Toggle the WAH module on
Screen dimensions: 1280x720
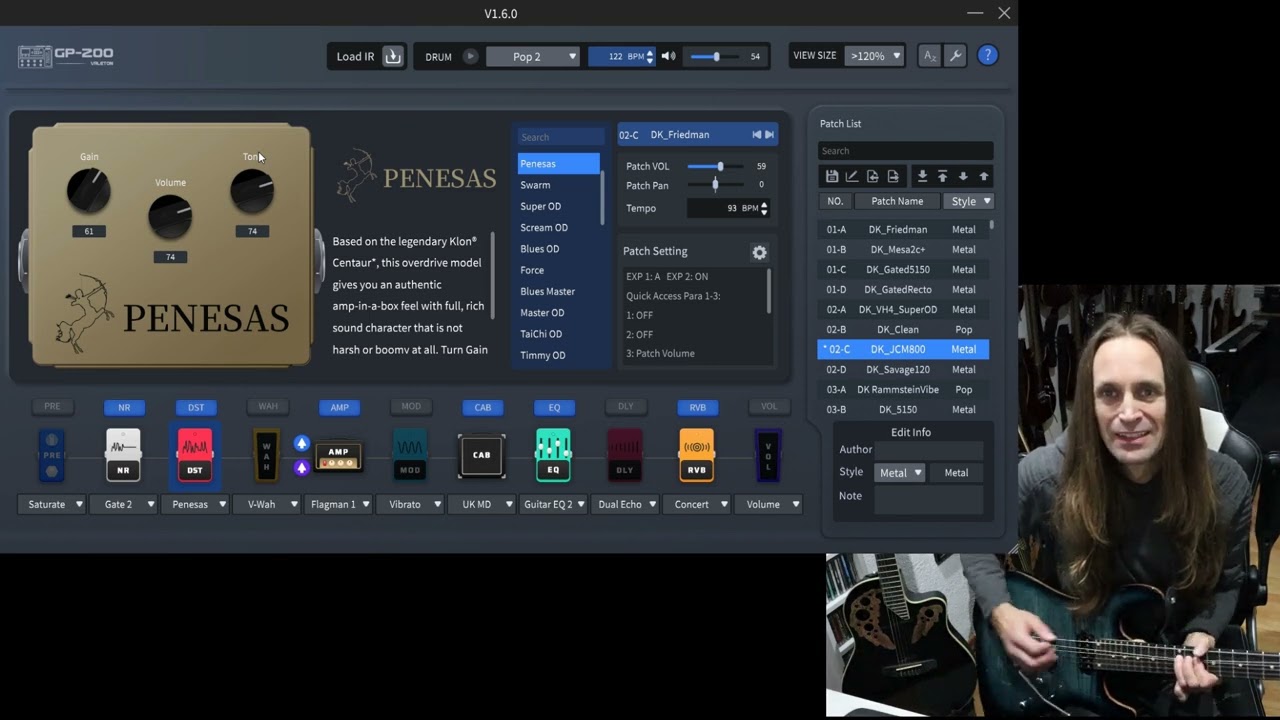(268, 406)
